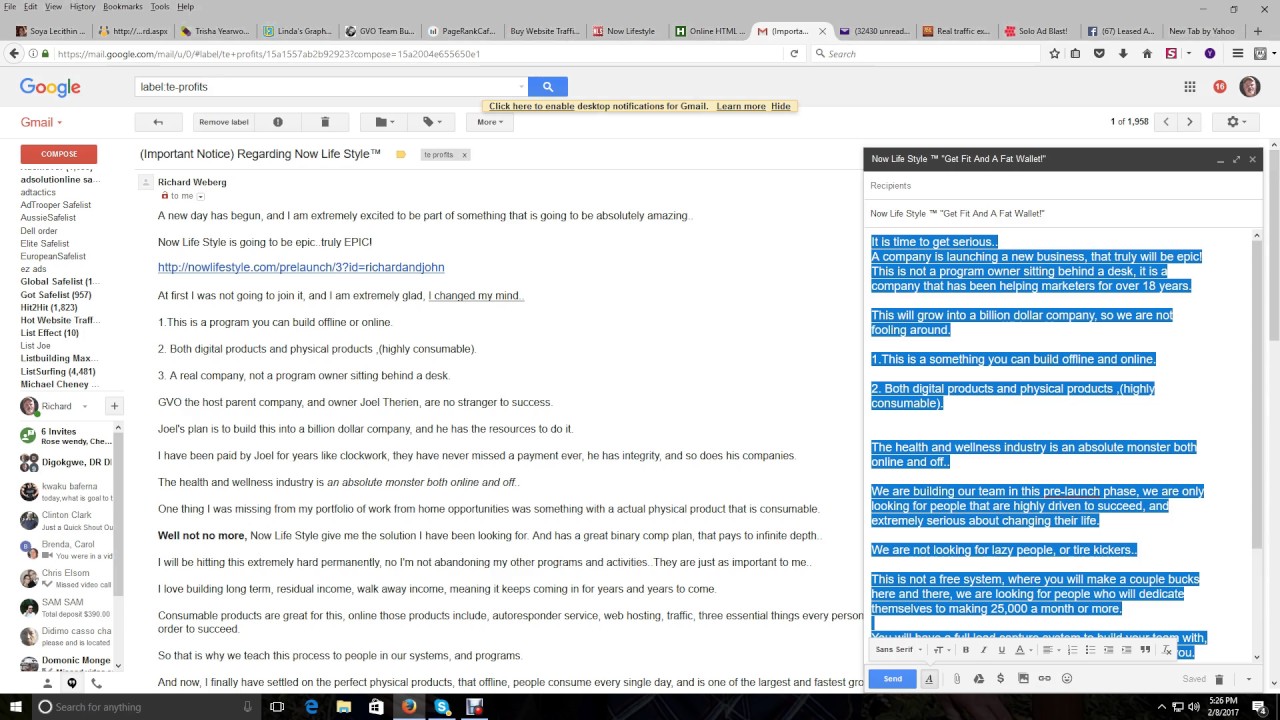This screenshot has width=1280, height=720.
Task: Open Gmail product switcher dropdown
Action: point(42,122)
